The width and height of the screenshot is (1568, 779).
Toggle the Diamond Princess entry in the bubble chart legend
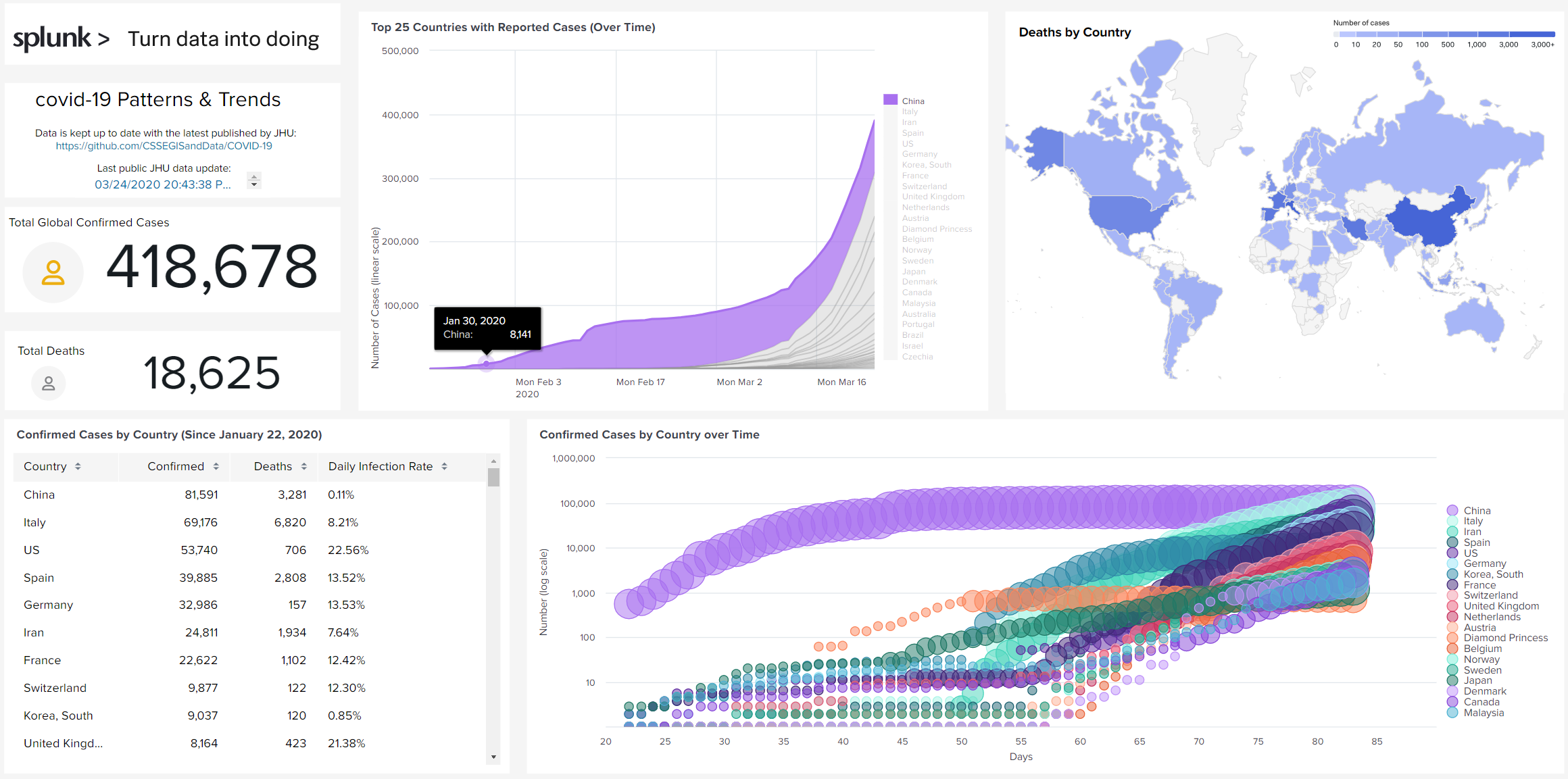[1505, 637]
